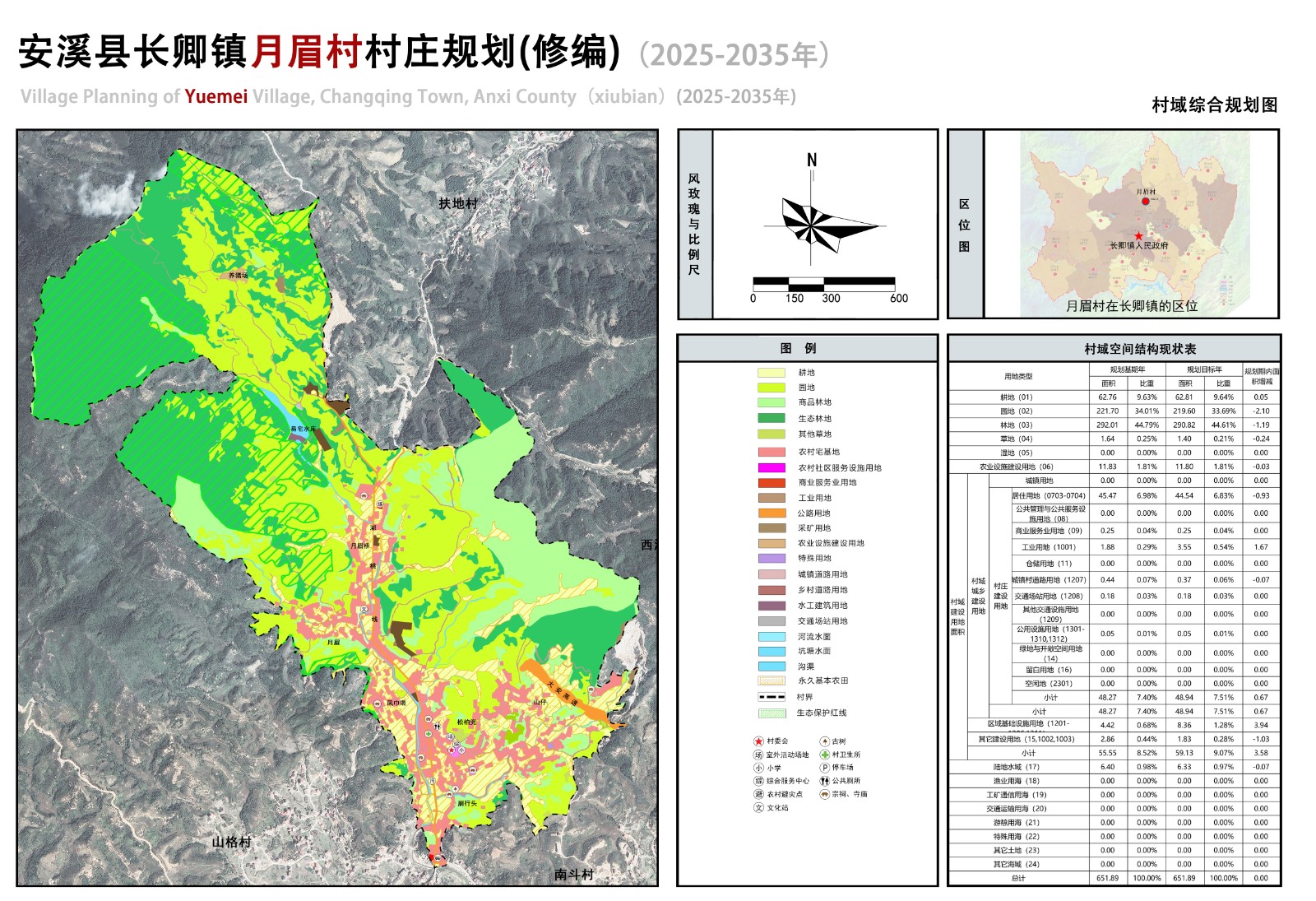Select the orange 公路用地 legend color swatch
The image size is (1316, 901).
coord(772,513)
